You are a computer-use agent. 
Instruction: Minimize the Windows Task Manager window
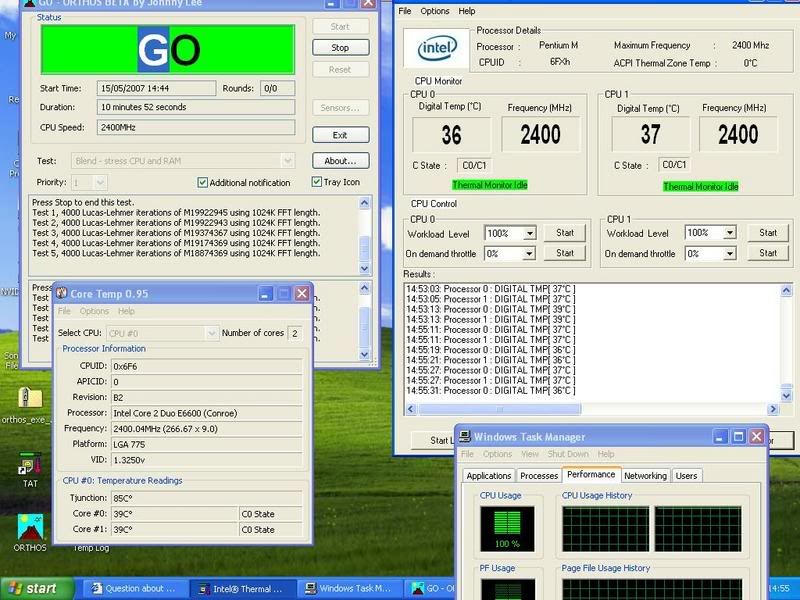(720, 437)
